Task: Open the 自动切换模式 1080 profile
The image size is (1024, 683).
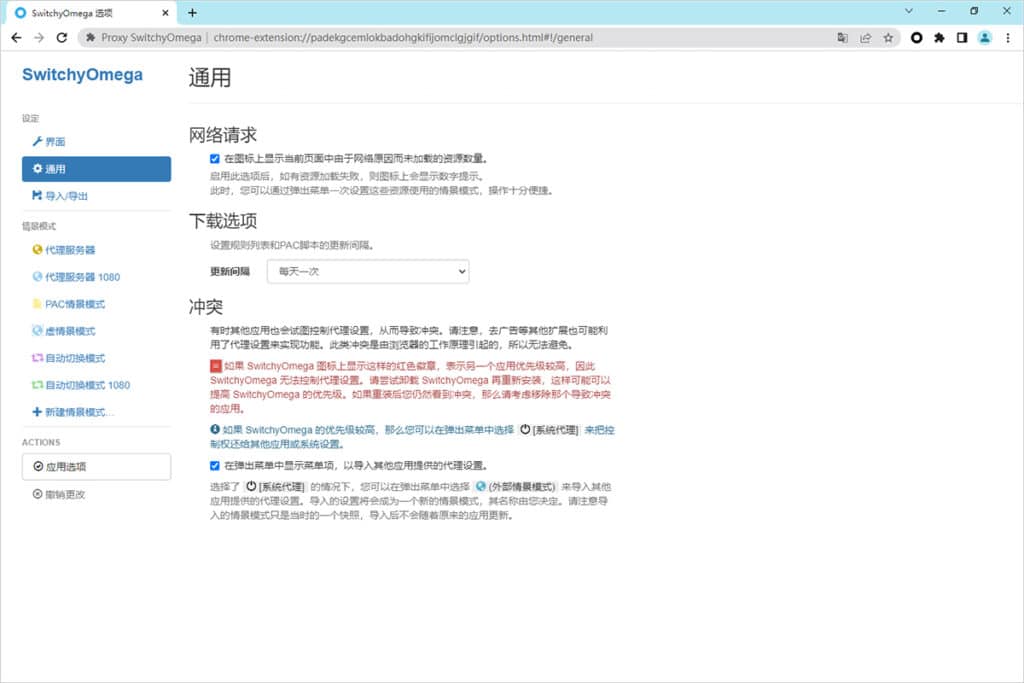Action: coord(96,385)
